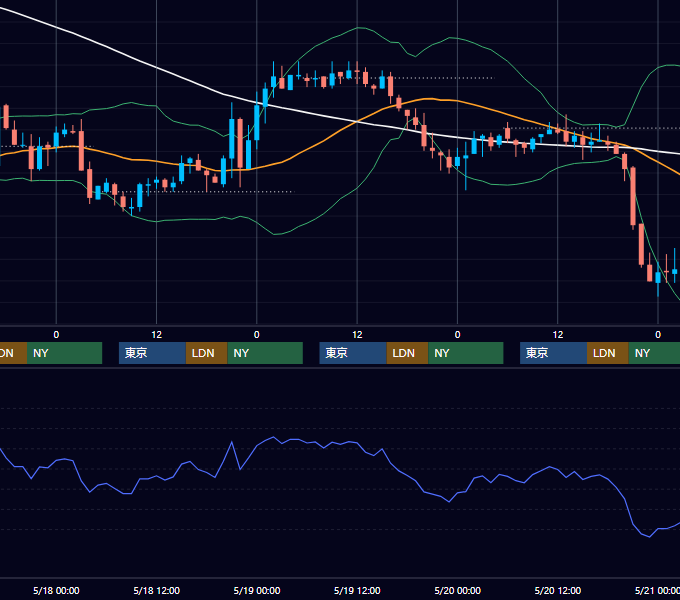Click the dotted level line near 5/20 12:00
The height and width of the screenshot is (600, 680).
point(594,128)
